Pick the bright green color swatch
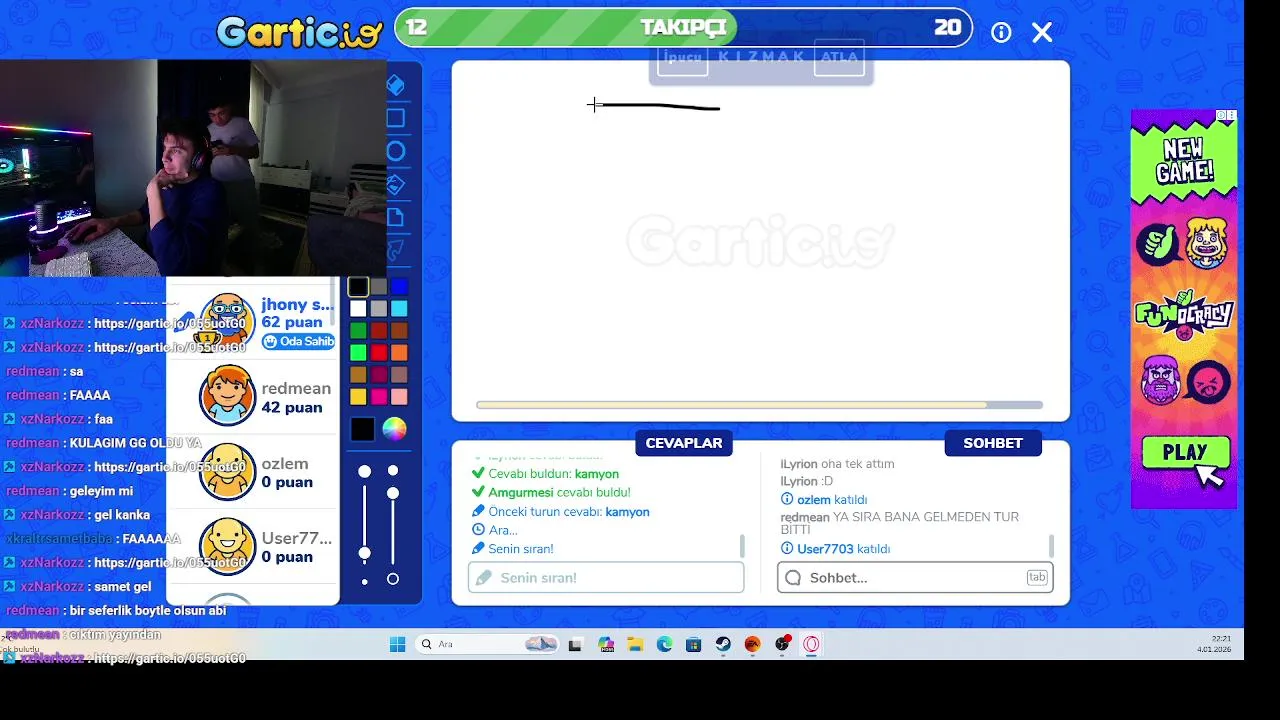Image resolution: width=1280 pixels, height=720 pixels. point(358,353)
